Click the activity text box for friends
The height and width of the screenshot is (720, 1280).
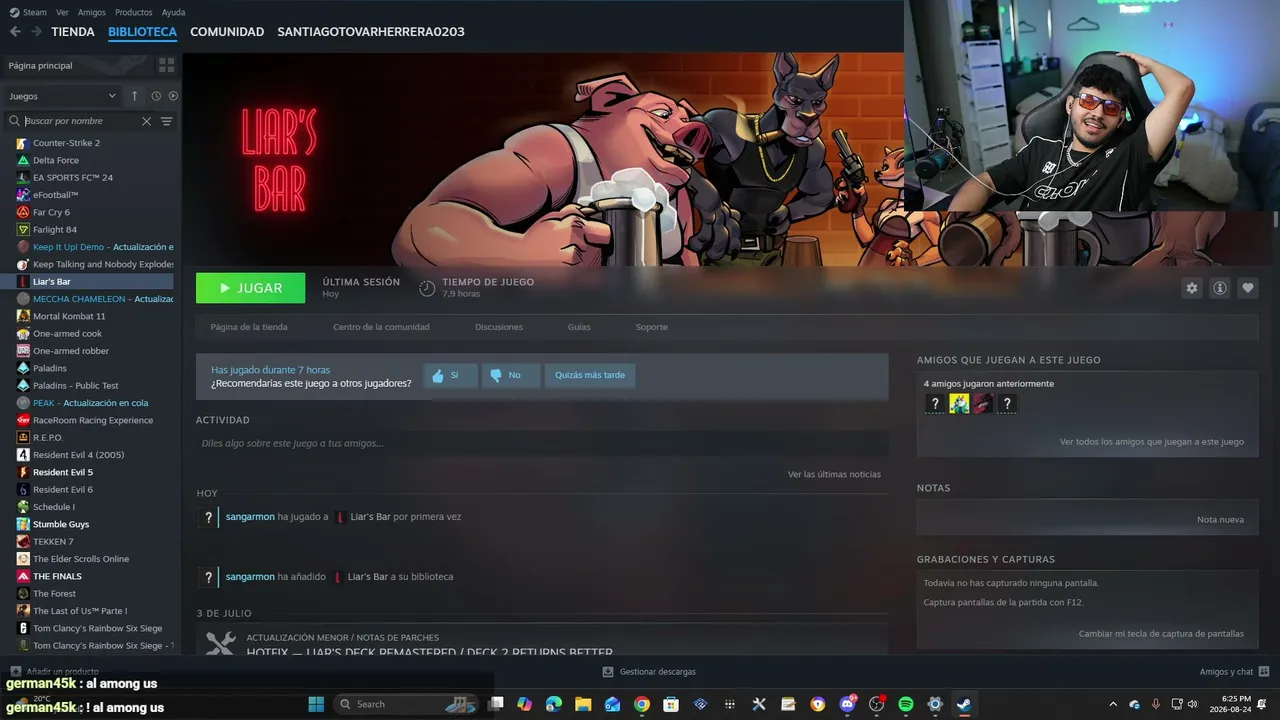click(542, 443)
